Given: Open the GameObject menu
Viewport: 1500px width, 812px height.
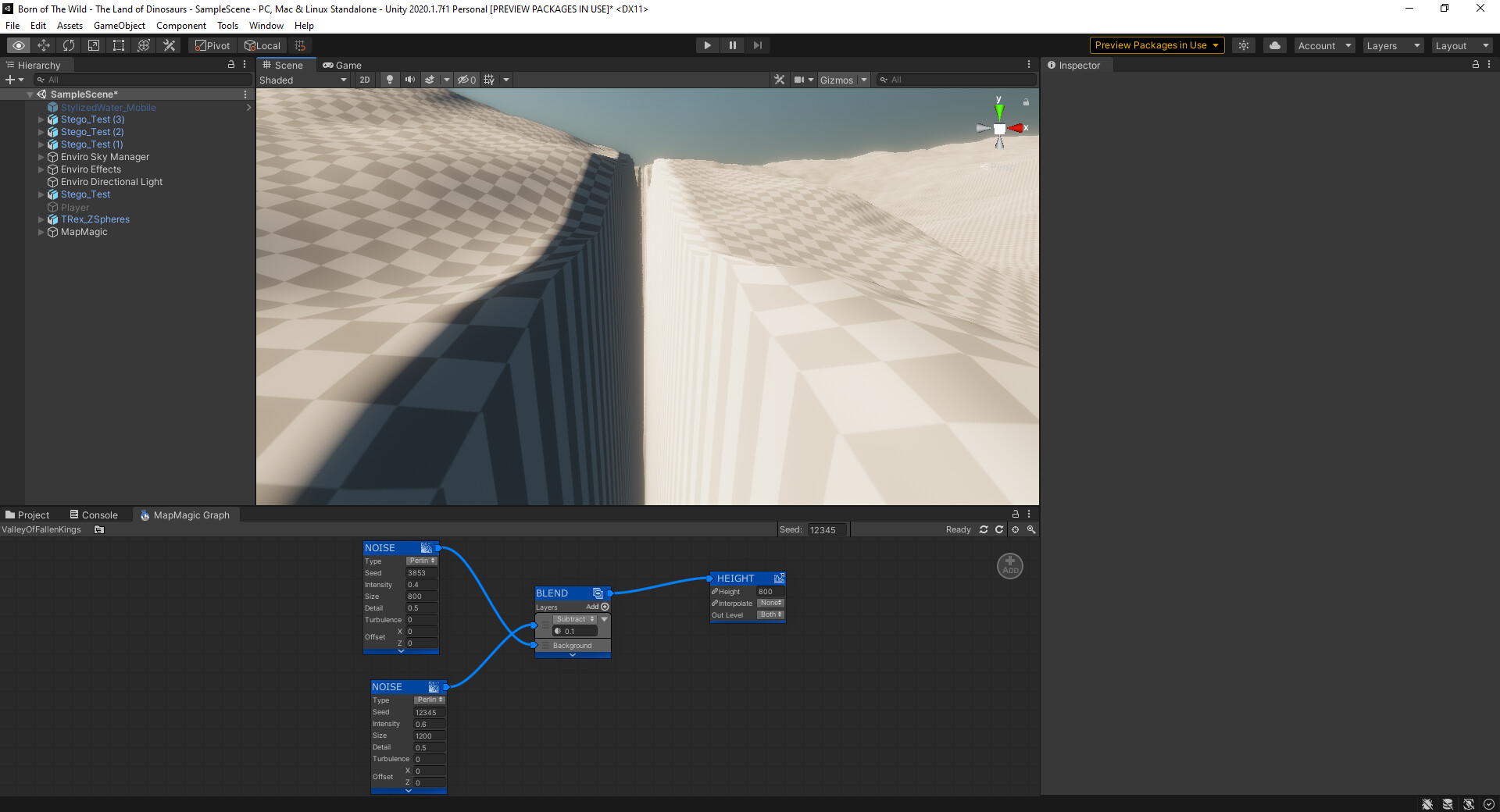Looking at the screenshot, I should coord(119,25).
